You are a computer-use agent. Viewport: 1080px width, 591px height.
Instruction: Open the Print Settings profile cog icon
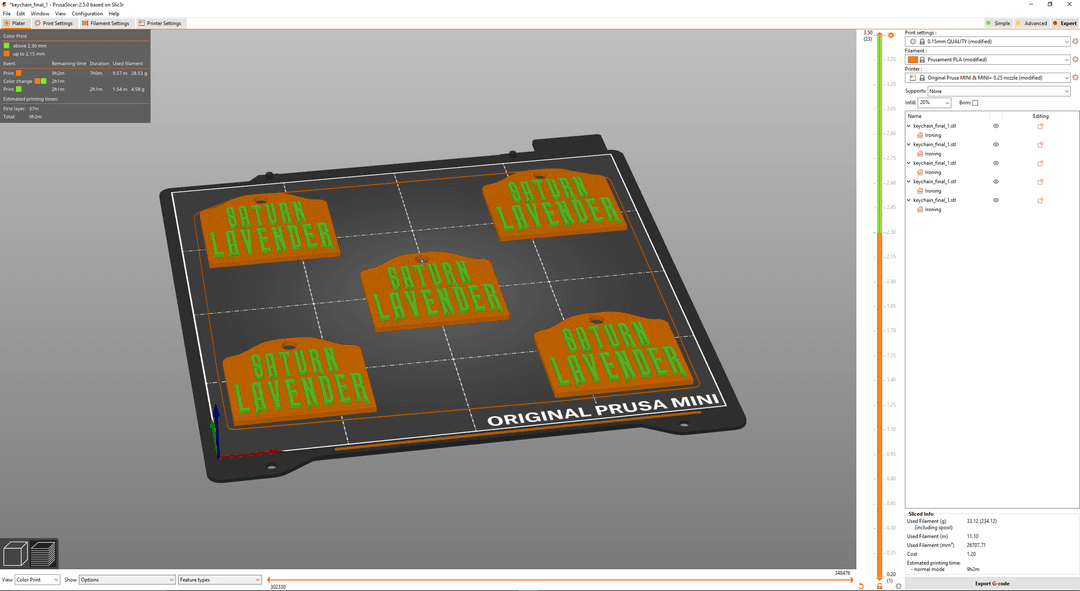coord(1074,42)
